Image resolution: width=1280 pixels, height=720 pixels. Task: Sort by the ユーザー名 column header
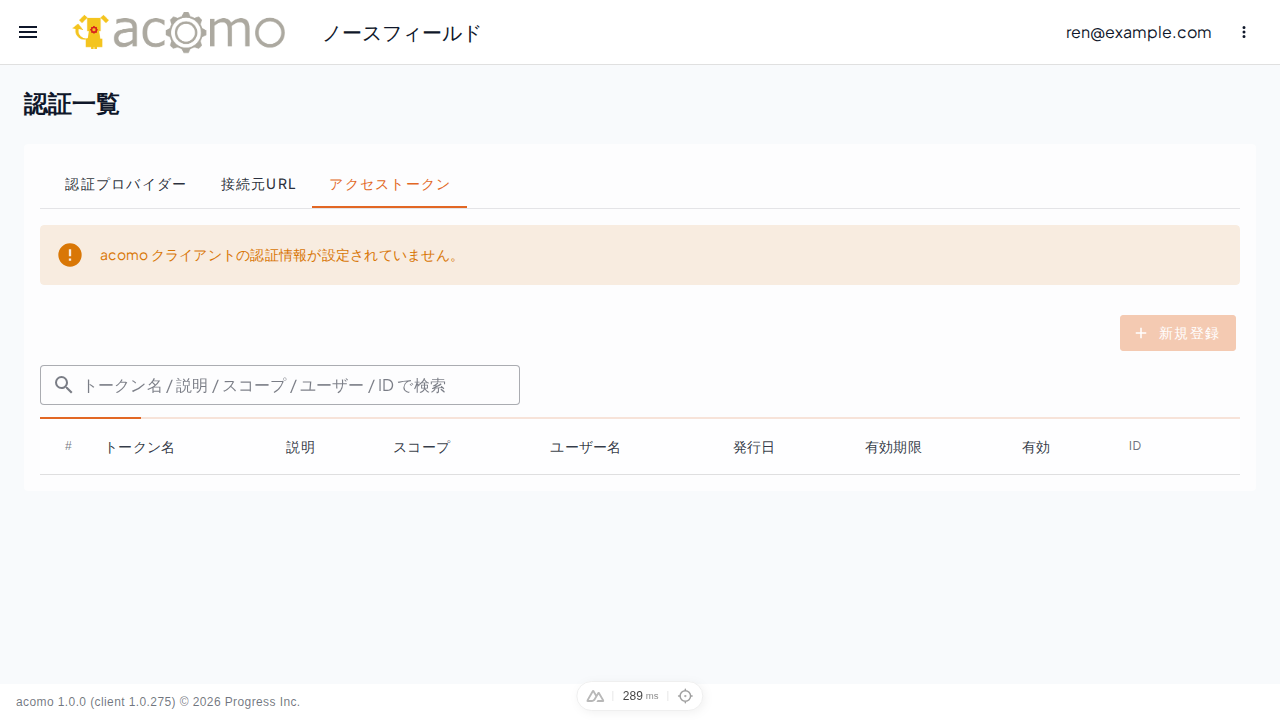pyautogui.click(x=585, y=447)
